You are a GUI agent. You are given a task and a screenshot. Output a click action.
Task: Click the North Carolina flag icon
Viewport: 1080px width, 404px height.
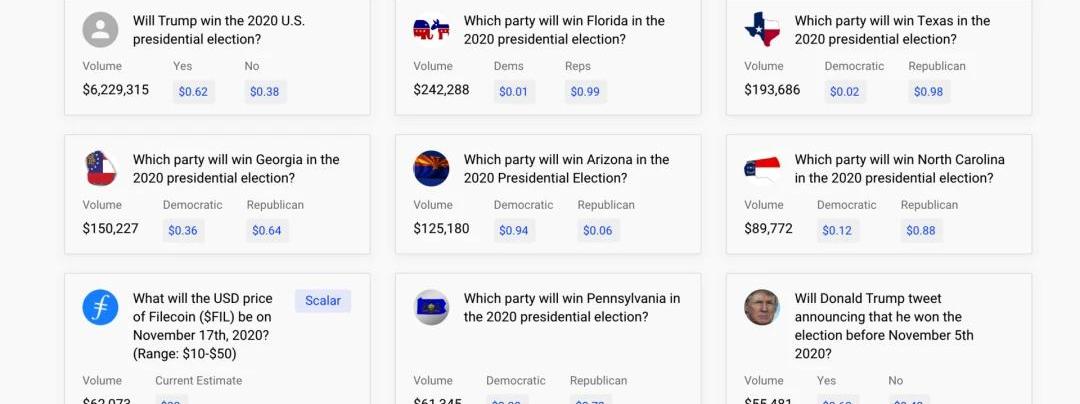click(x=762, y=169)
